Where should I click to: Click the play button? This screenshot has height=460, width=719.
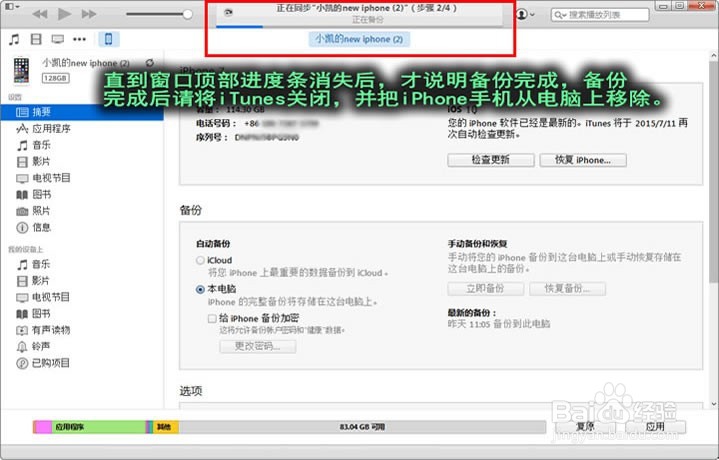point(65,14)
